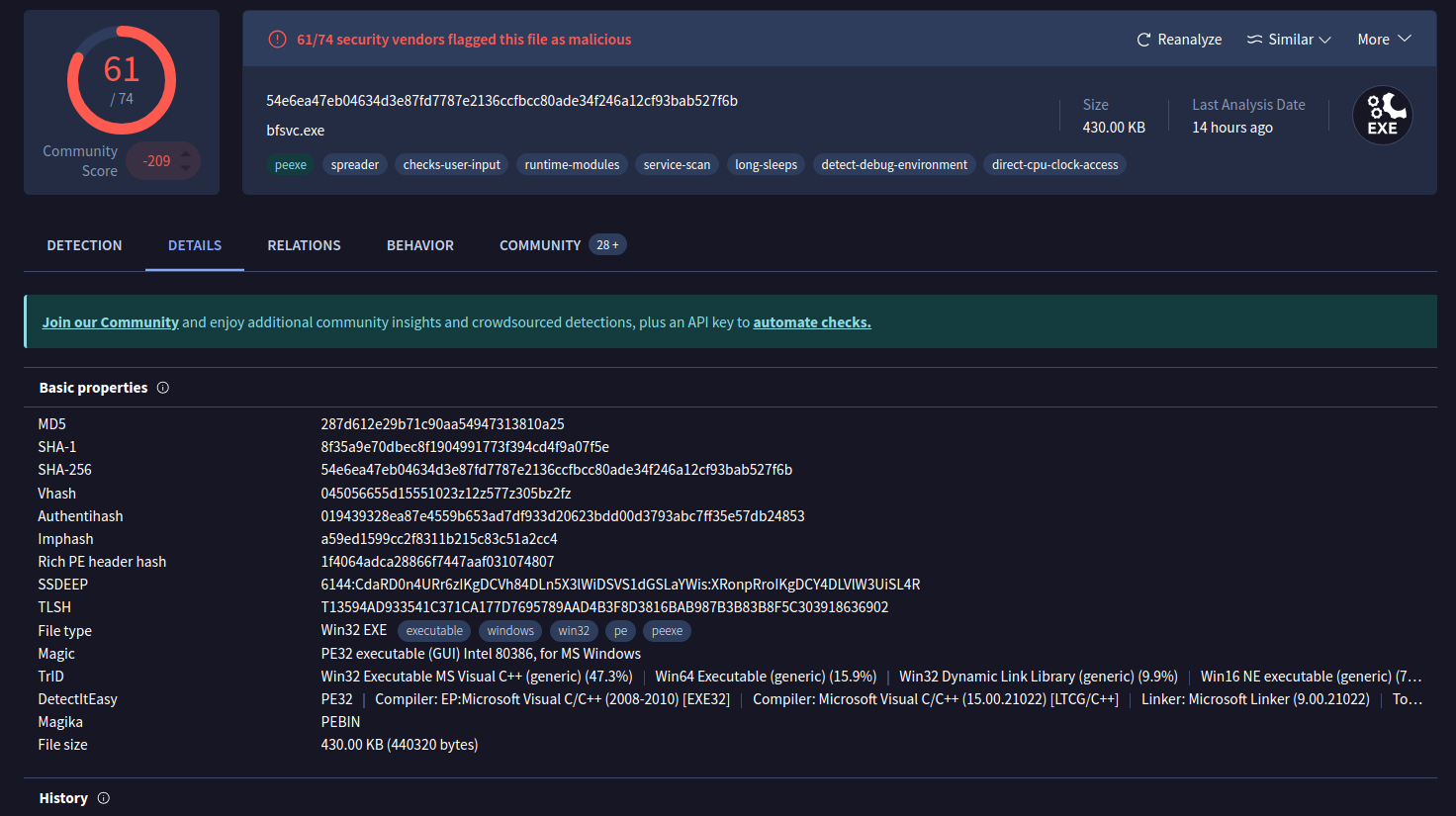Viewport: 1456px width, 816px height.
Task: Click the EXE file type icon
Action: [x=1382, y=116]
